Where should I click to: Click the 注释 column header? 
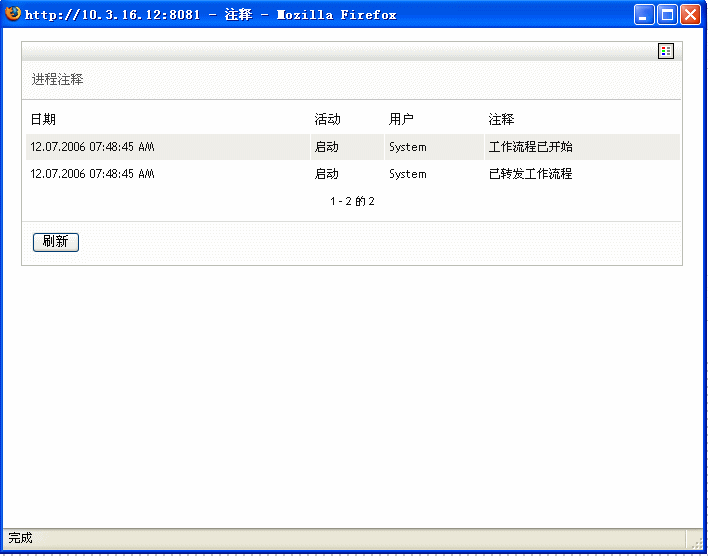point(501,119)
